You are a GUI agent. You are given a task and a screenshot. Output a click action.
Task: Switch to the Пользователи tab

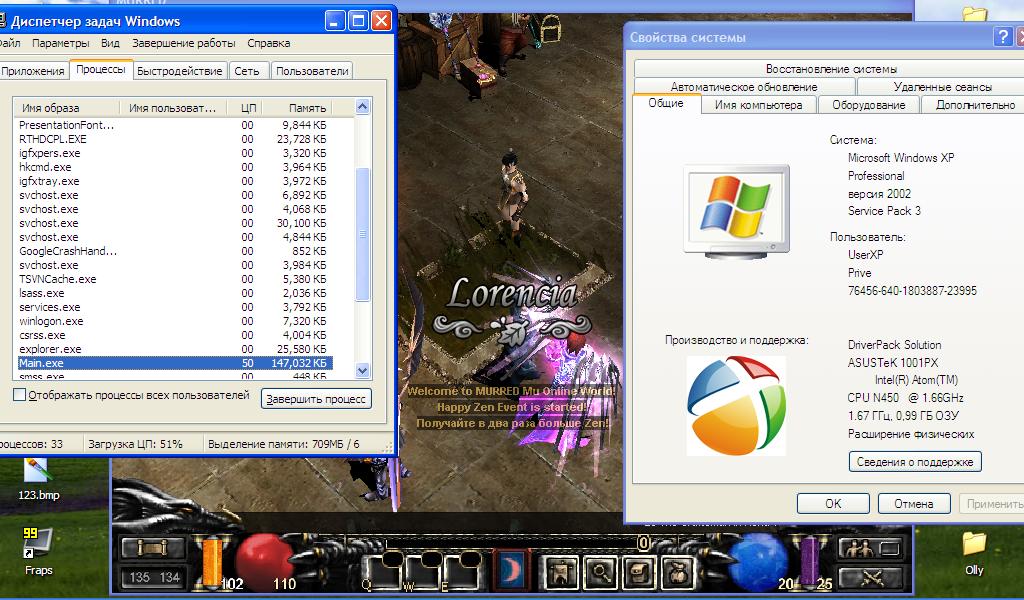(312, 71)
